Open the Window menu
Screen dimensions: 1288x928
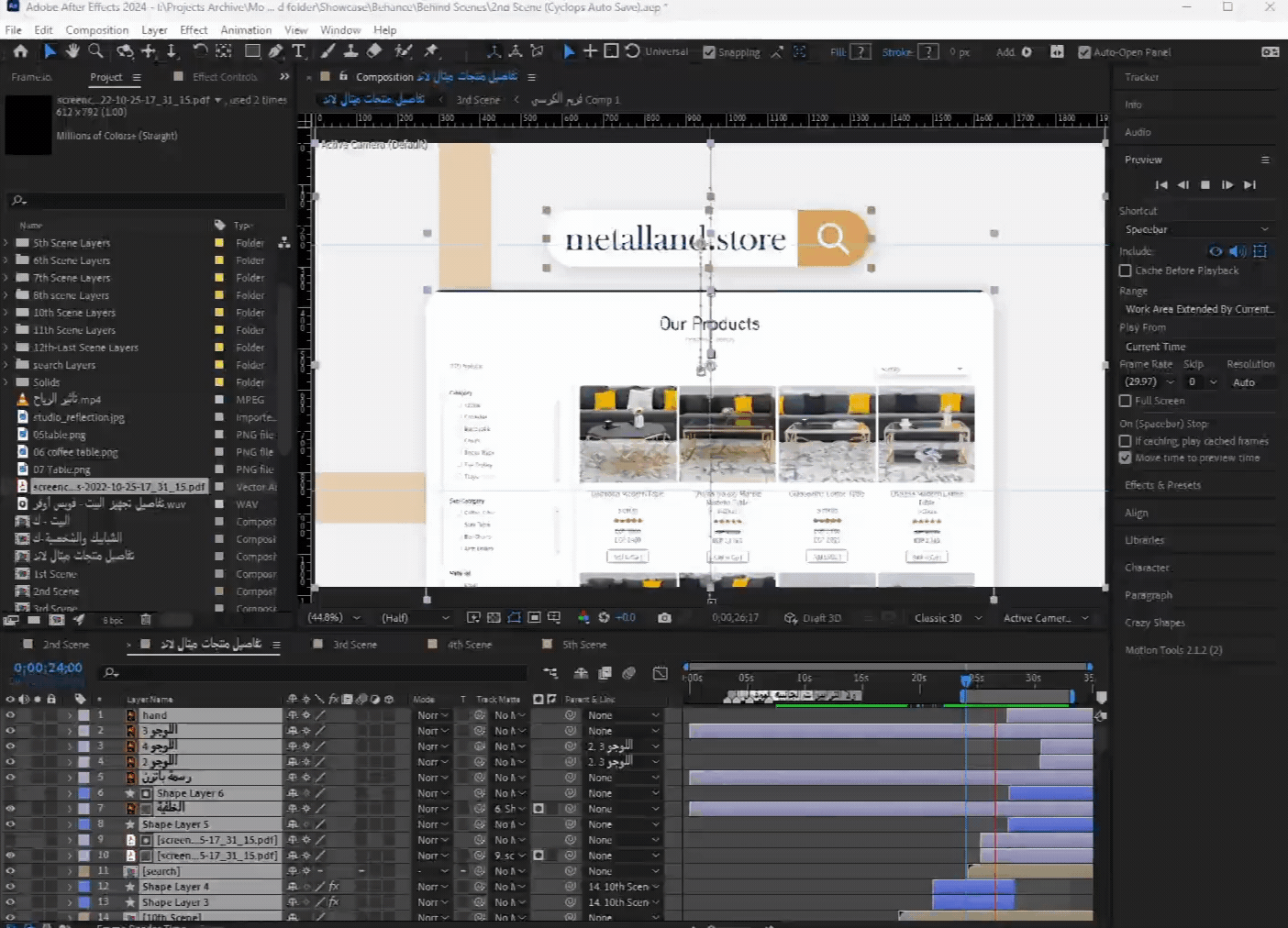(340, 29)
